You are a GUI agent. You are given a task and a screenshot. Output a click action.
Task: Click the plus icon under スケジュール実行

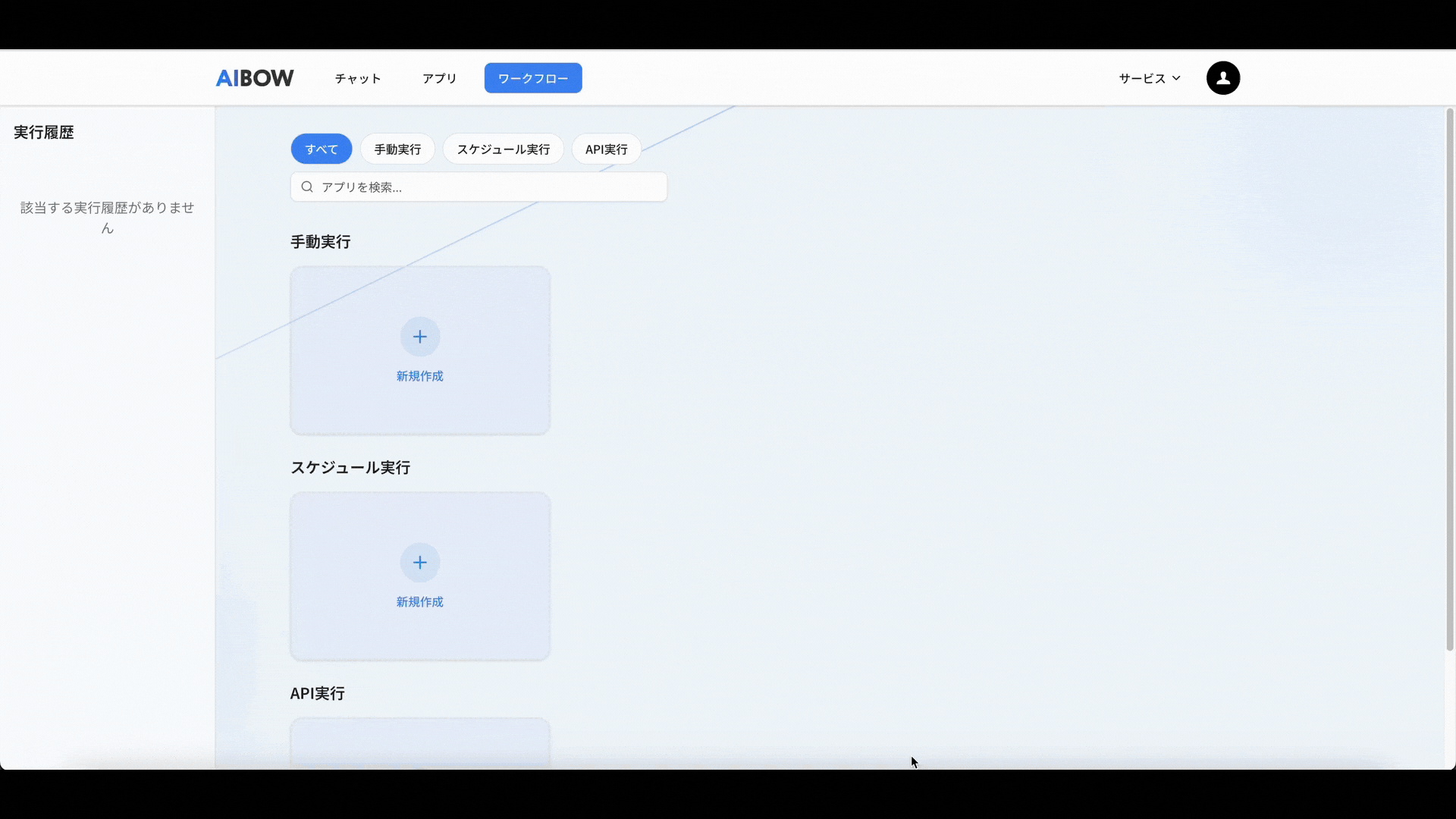pyautogui.click(x=420, y=563)
